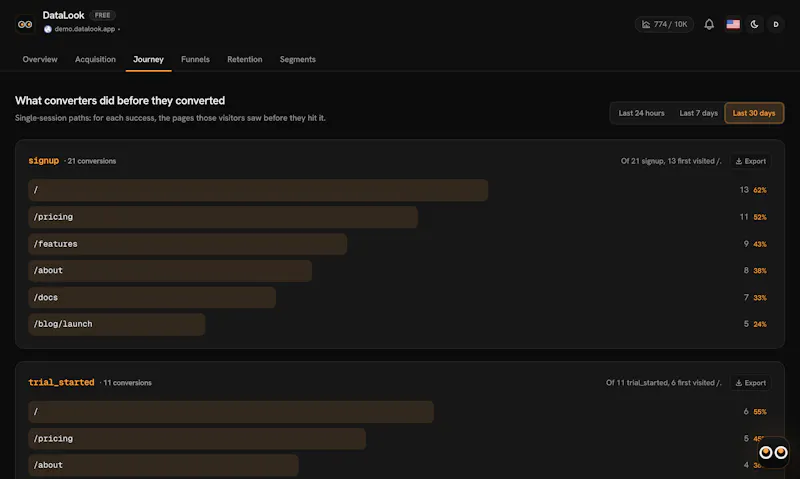This screenshot has height=479, width=800.
Task: Click the "/" bar in signup card
Action: [x=258, y=190]
